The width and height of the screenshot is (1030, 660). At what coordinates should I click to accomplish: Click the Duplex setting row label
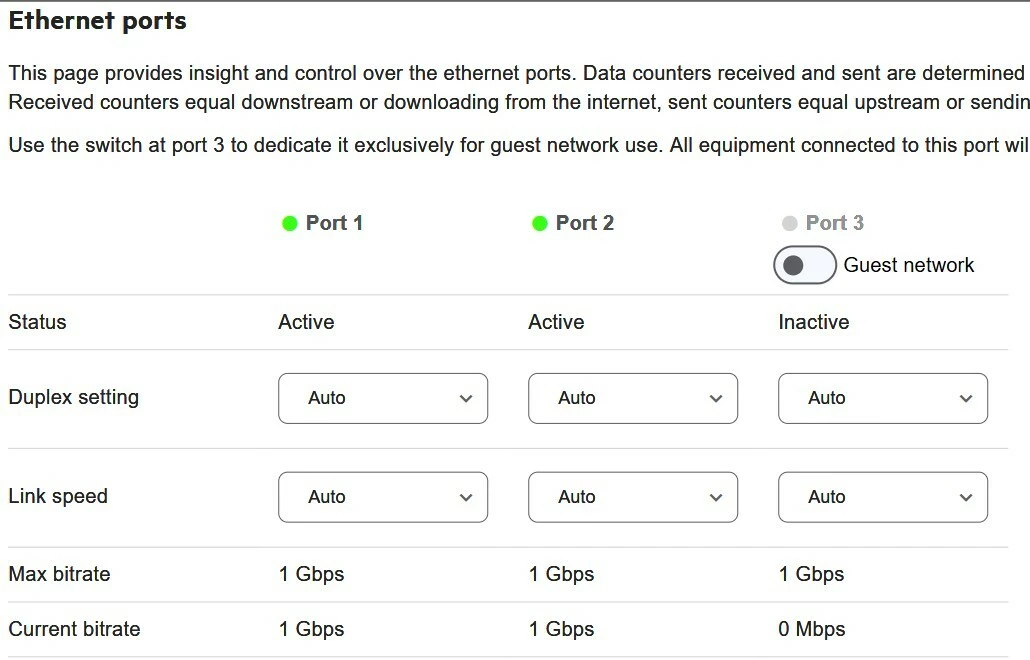point(74,397)
